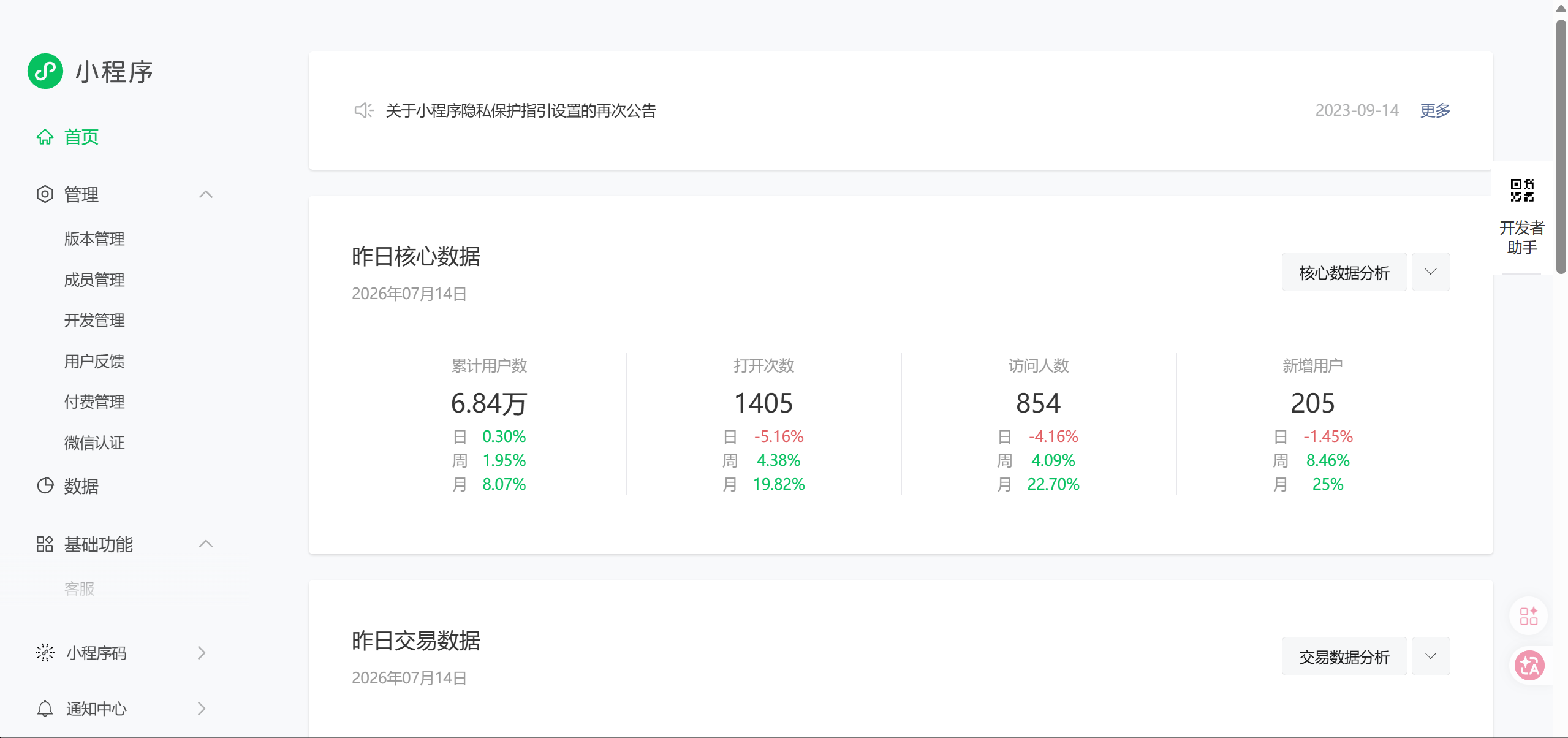Click the pink apps widget icon
The image size is (1568, 738).
pos(1529,615)
